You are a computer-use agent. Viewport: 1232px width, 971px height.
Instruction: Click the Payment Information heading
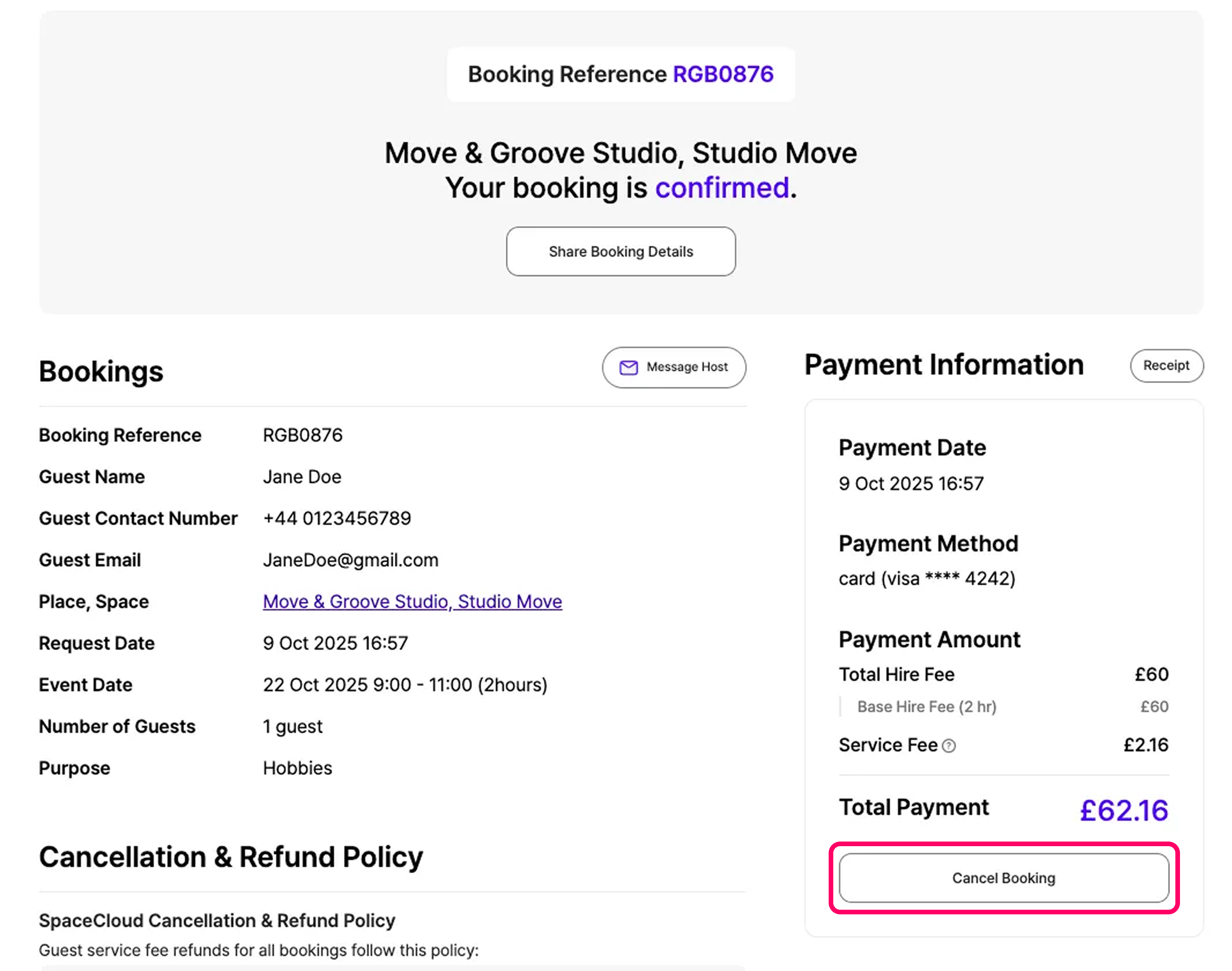point(944,365)
